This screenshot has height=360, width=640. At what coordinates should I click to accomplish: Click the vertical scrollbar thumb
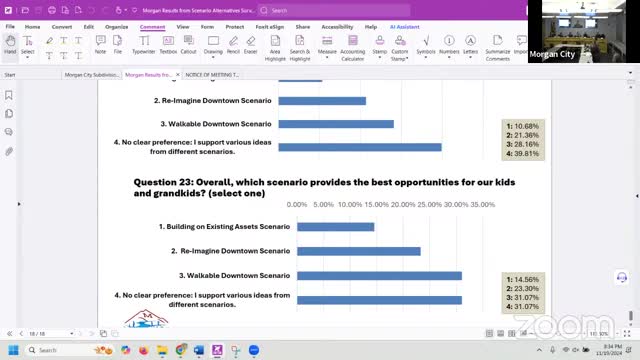(x=631, y=315)
